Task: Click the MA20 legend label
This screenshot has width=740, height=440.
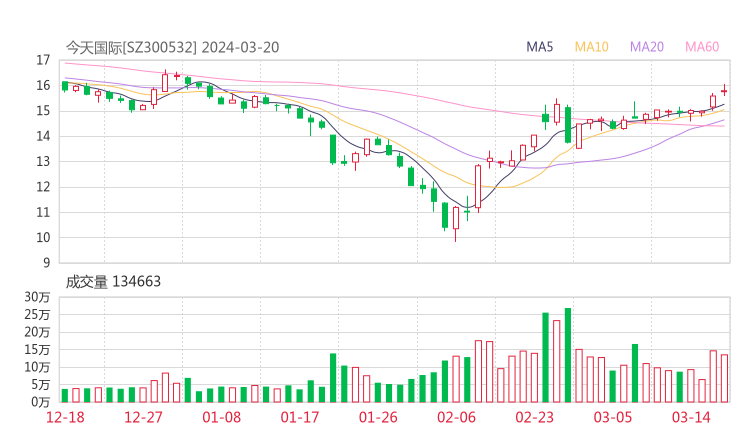Action: 647,47
